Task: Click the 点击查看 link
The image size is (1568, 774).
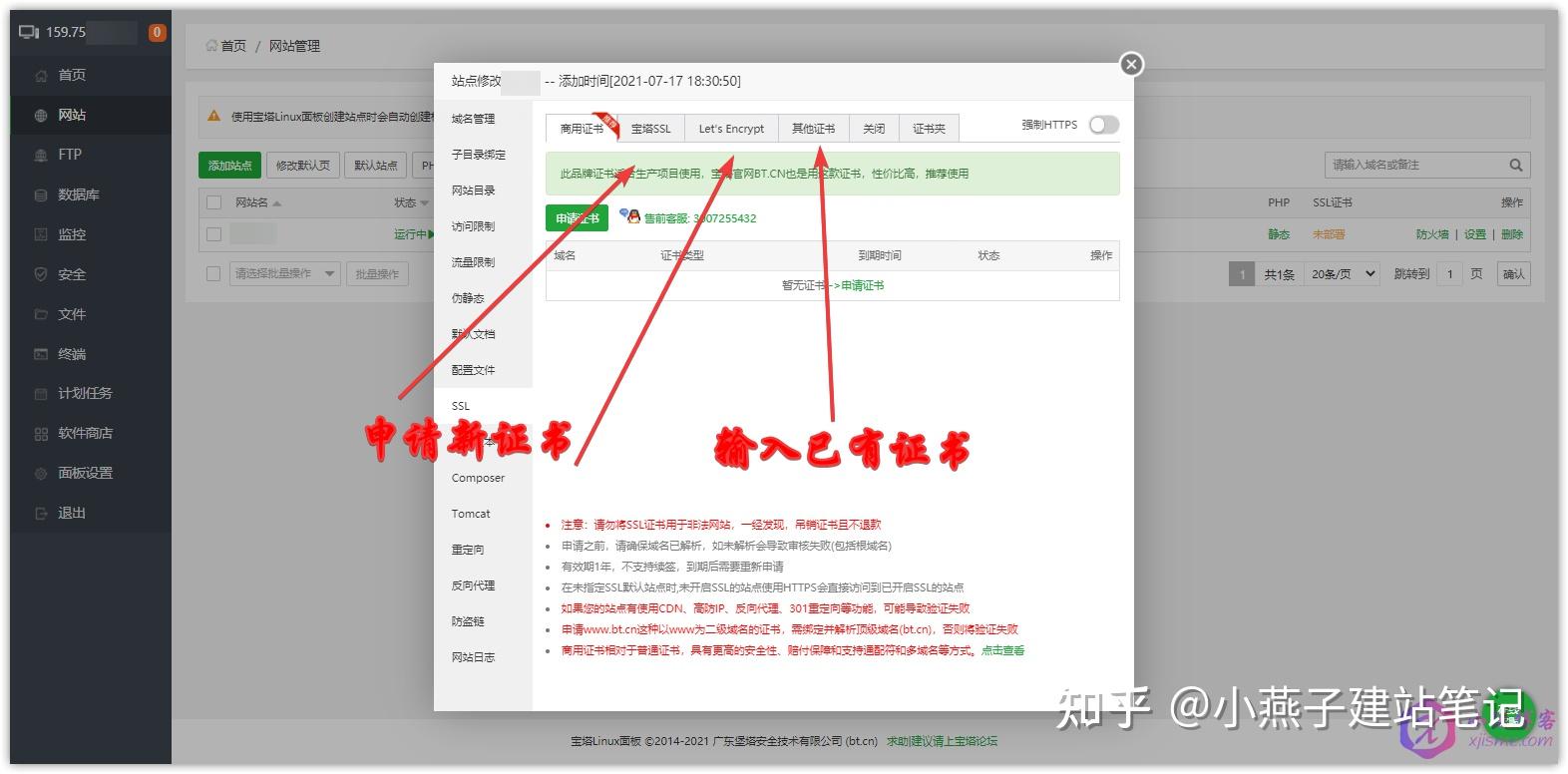Action: pyautogui.click(x=1002, y=650)
